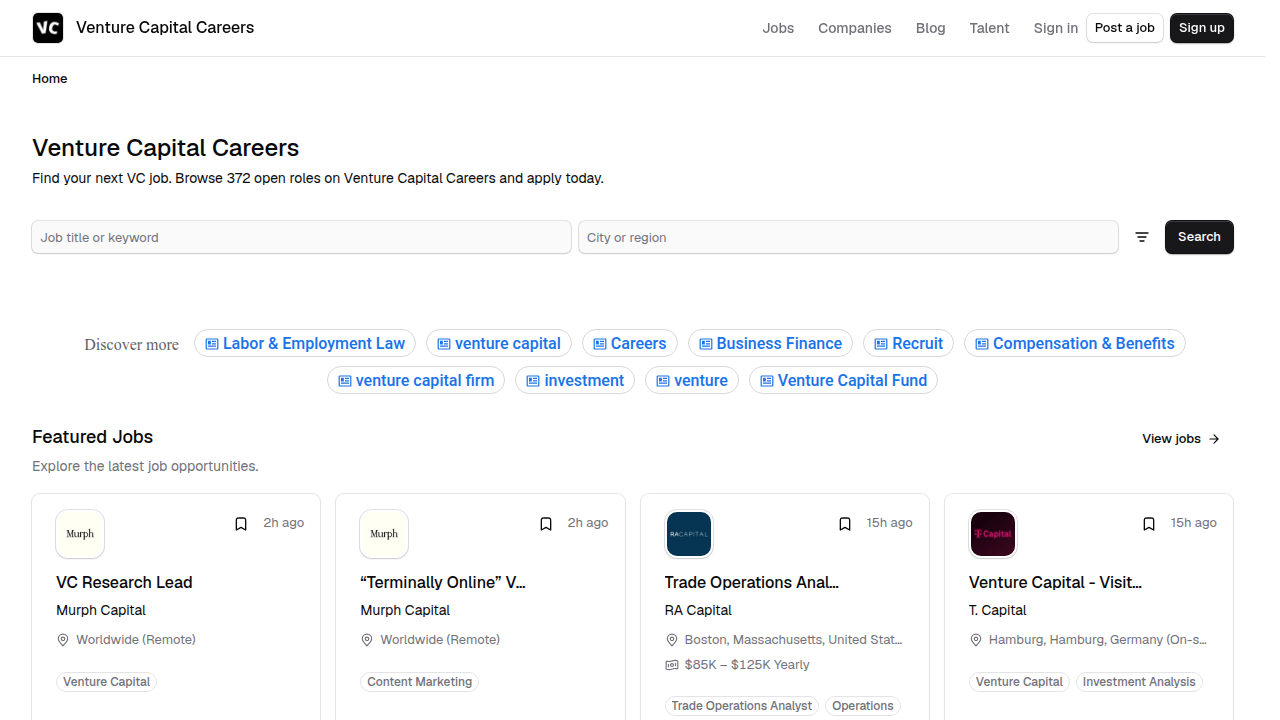
Task: Click the RA Capital company logo
Action: coord(689,534)
